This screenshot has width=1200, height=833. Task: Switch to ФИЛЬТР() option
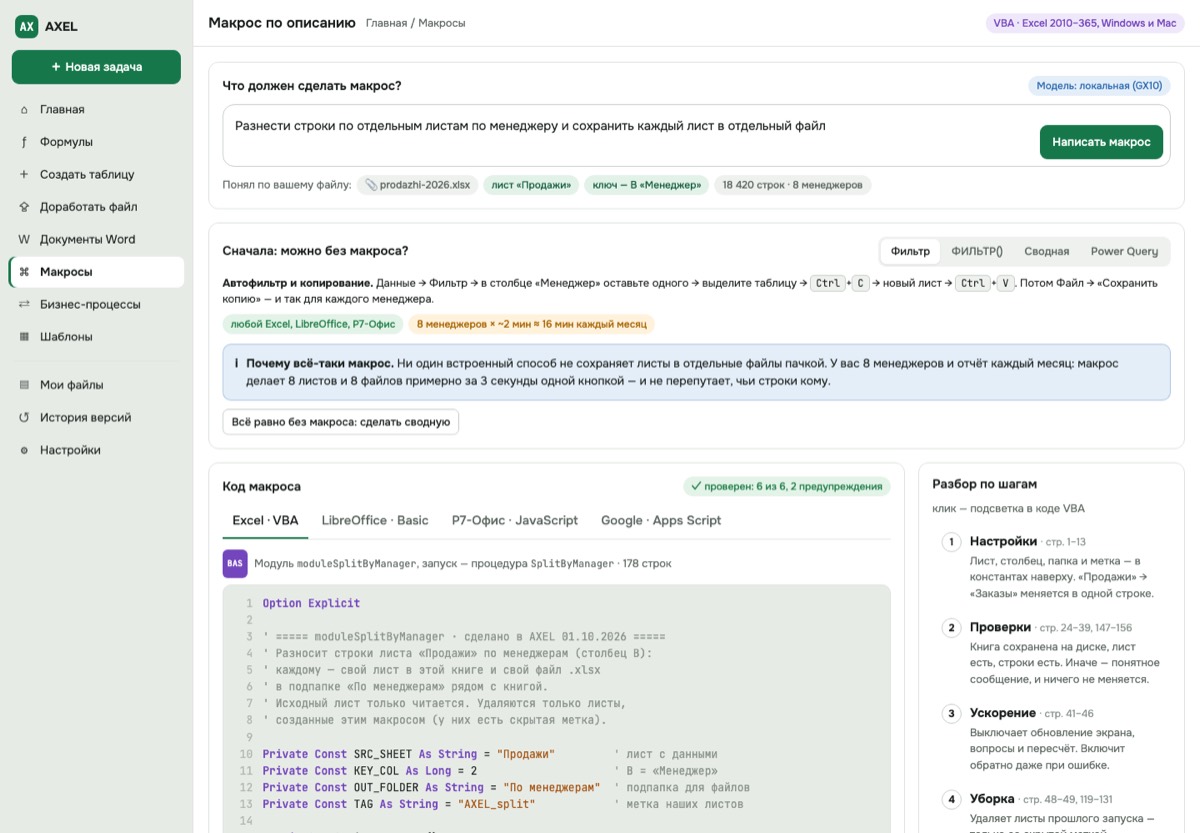pos(977,251)
